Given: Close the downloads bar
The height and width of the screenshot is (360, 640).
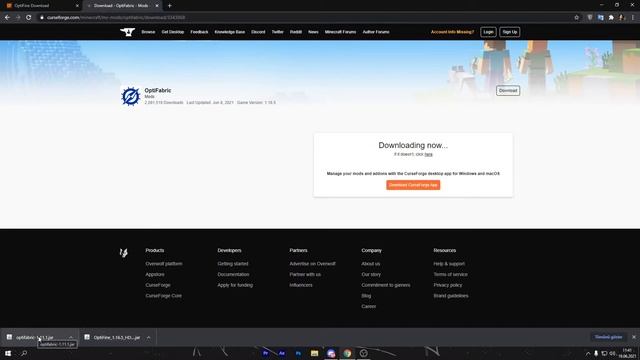Looking at the screenshot, I should [x=633, y=337].
